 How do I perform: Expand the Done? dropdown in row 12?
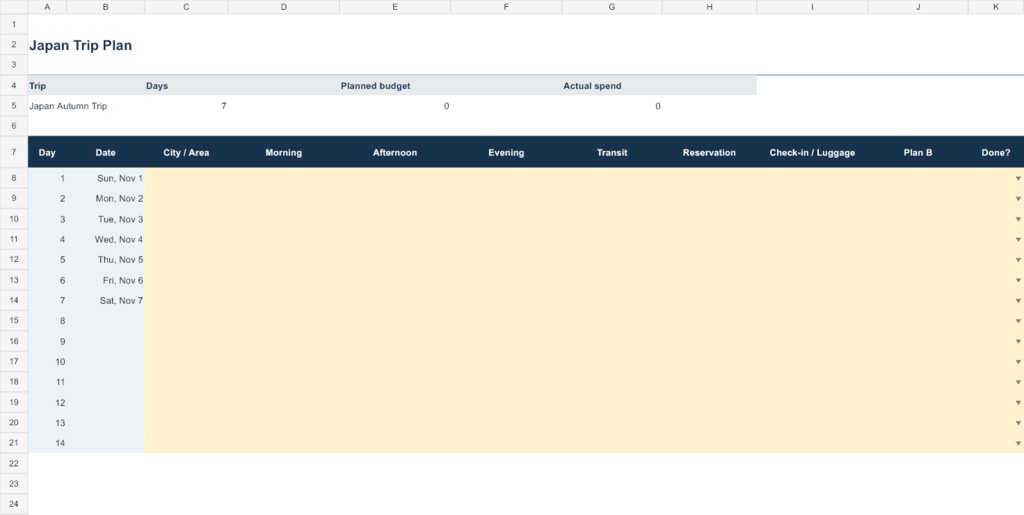pos(1017,260)
